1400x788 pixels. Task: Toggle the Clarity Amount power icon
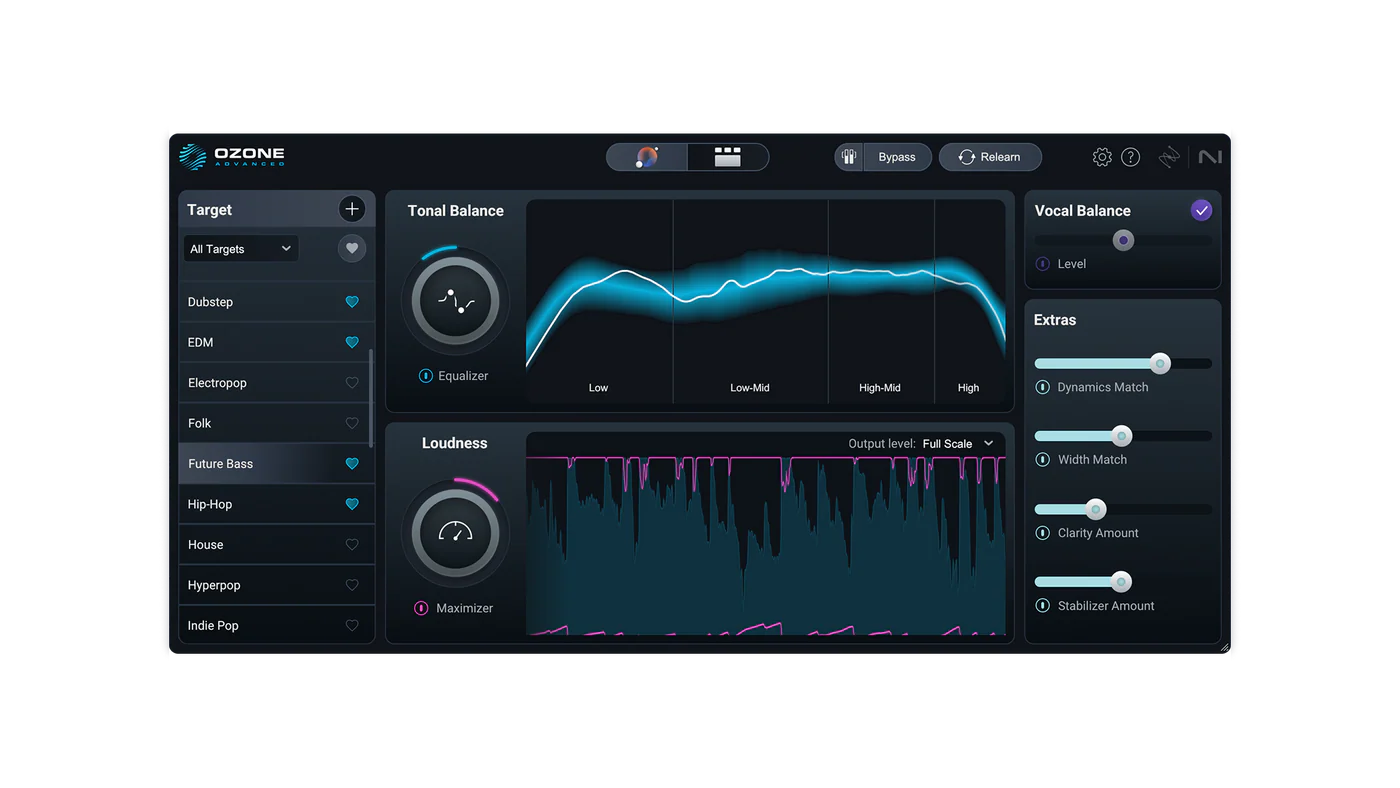click(x=1042, y=533)
